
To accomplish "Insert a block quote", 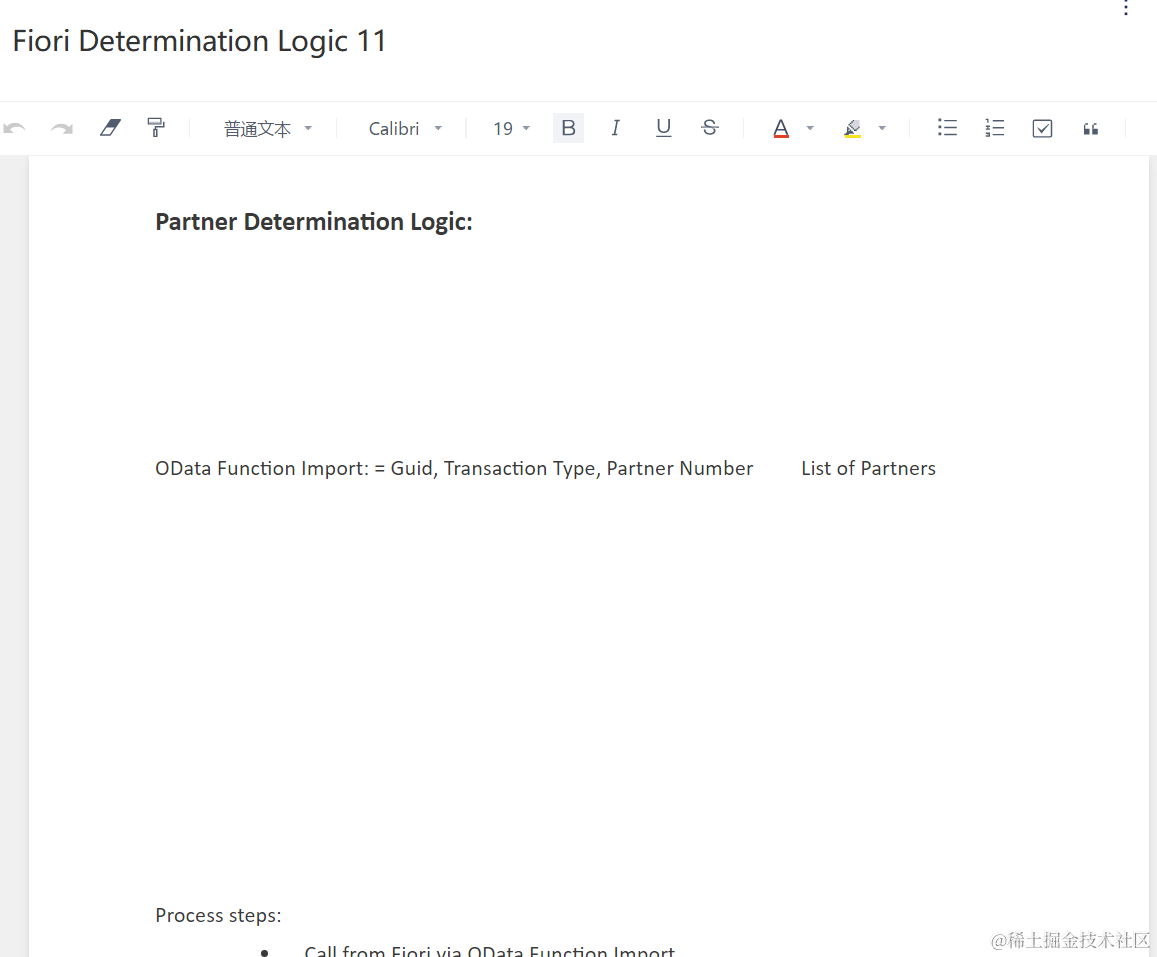I will click(1091, 129).
